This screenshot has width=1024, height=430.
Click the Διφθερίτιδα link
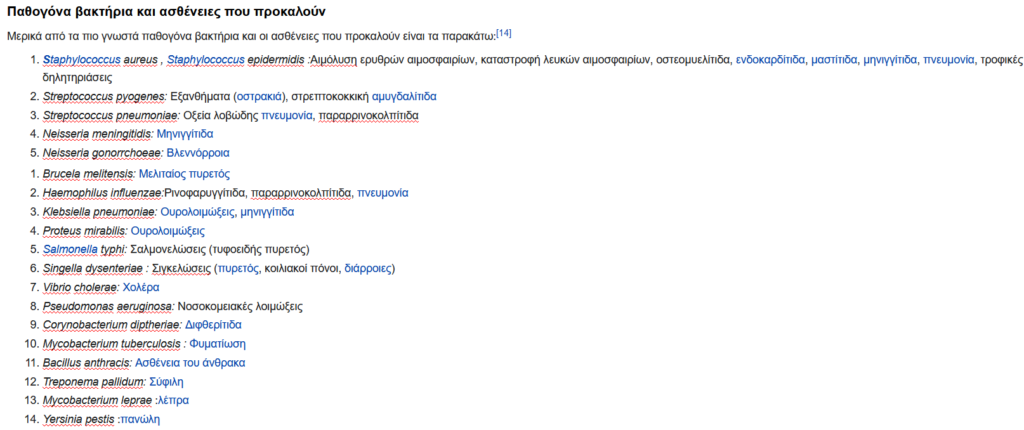click(213, 325)
